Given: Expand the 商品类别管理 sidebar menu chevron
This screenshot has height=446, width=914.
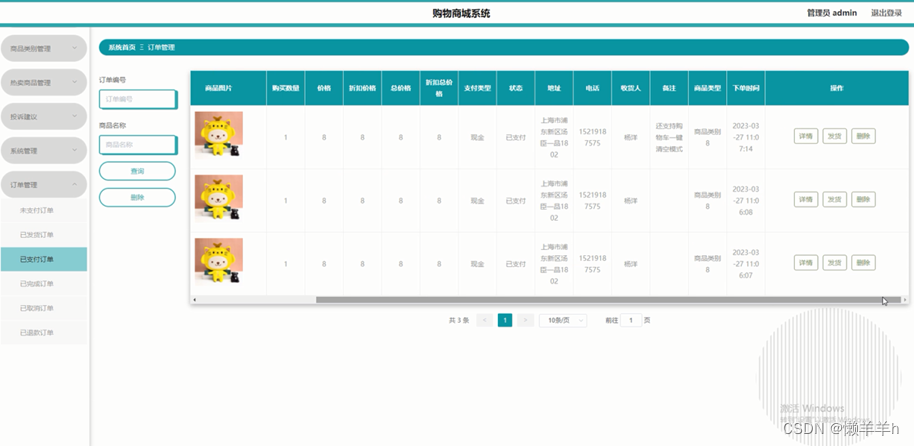Looking at the screenshot, I should (75, 48).
